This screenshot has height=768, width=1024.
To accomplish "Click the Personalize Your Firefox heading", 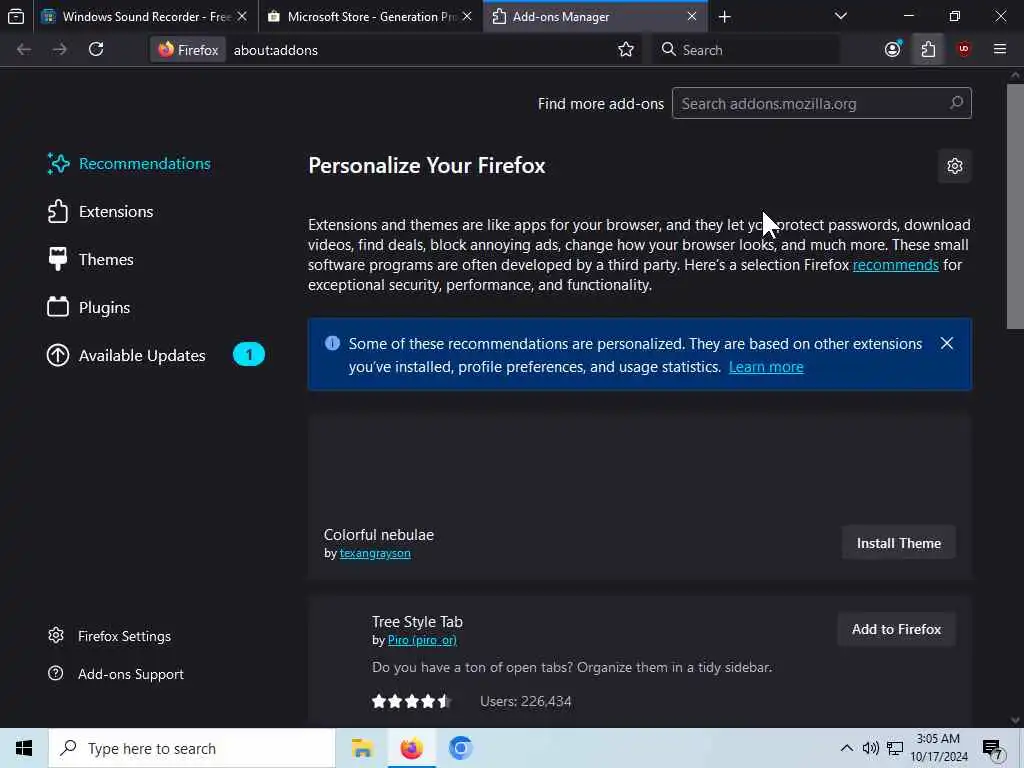I will point(426,165).
